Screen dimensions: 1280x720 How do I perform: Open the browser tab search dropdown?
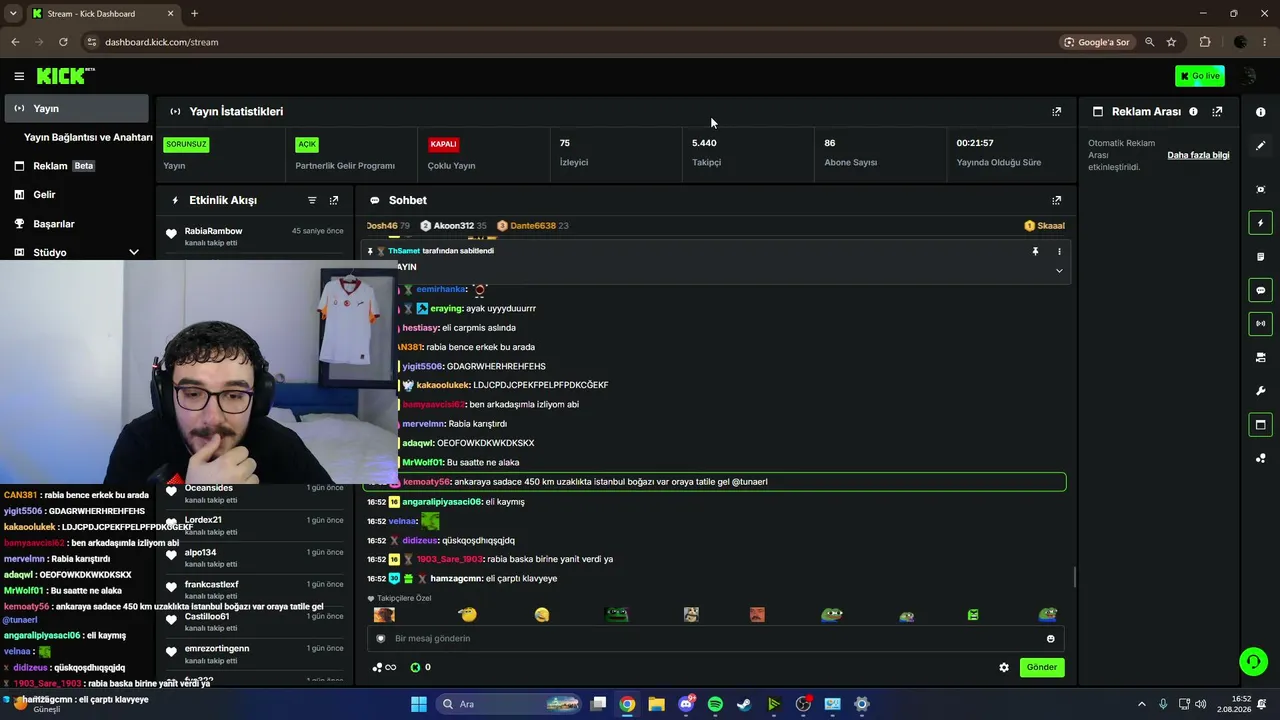pyautogui.click(x=13, y=14)
